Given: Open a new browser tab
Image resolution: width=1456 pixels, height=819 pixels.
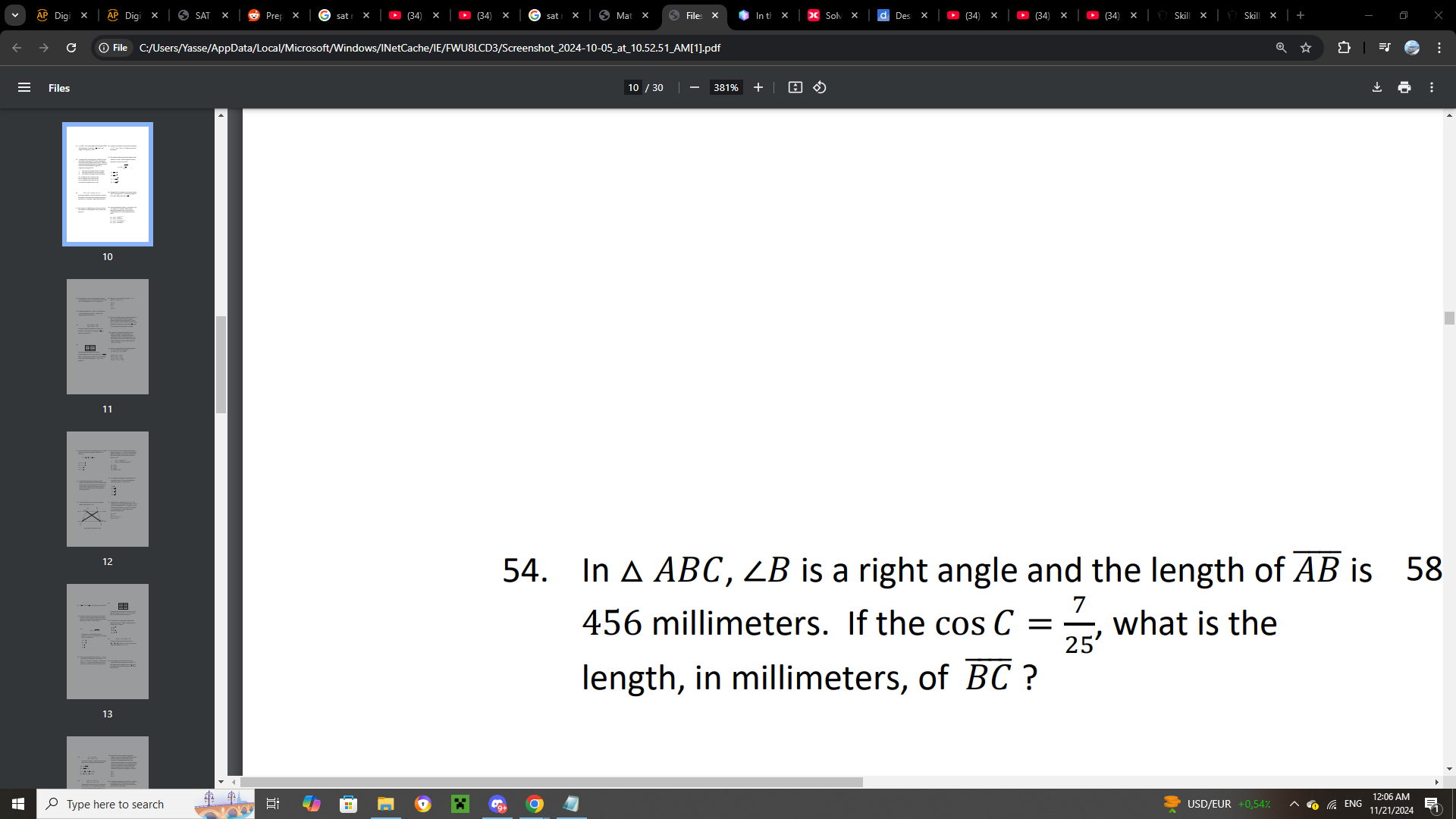Looking at the screenshot, I should (1301, 15).
